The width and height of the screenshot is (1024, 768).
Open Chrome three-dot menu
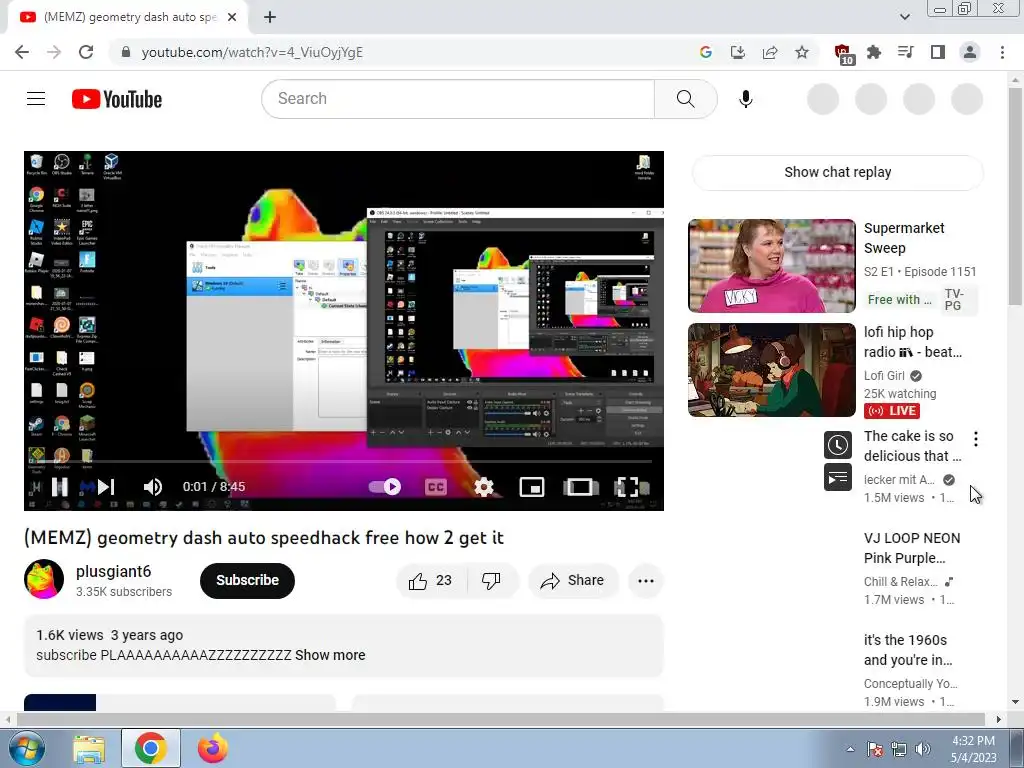tap(1002, 52)
